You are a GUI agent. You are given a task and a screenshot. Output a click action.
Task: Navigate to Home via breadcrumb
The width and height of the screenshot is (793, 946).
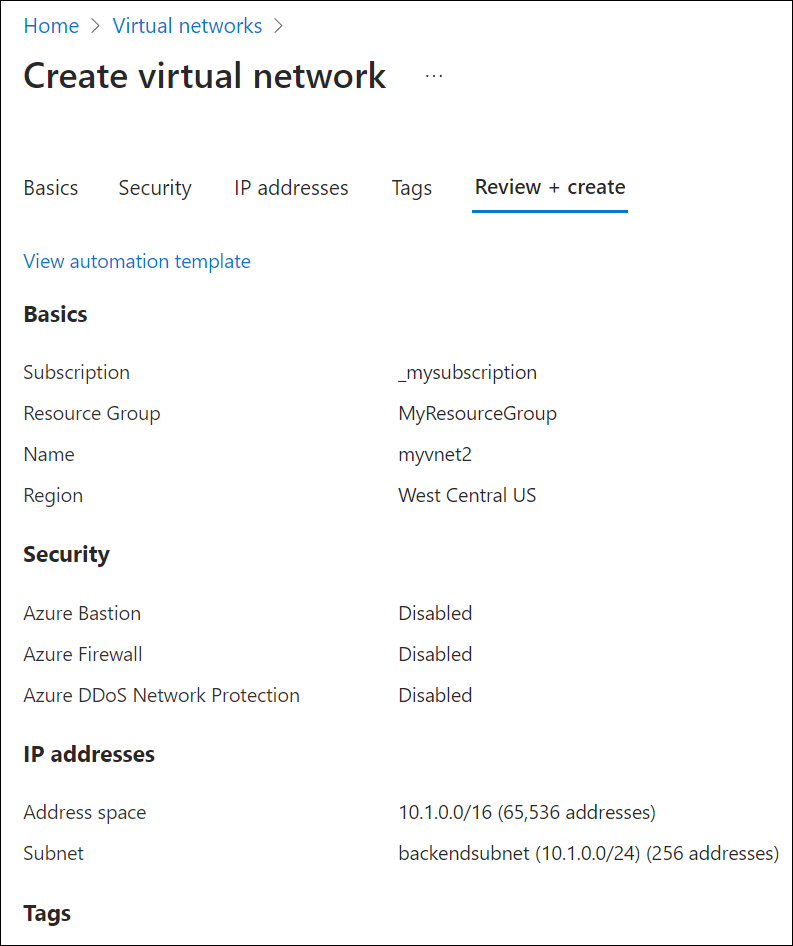51,25
